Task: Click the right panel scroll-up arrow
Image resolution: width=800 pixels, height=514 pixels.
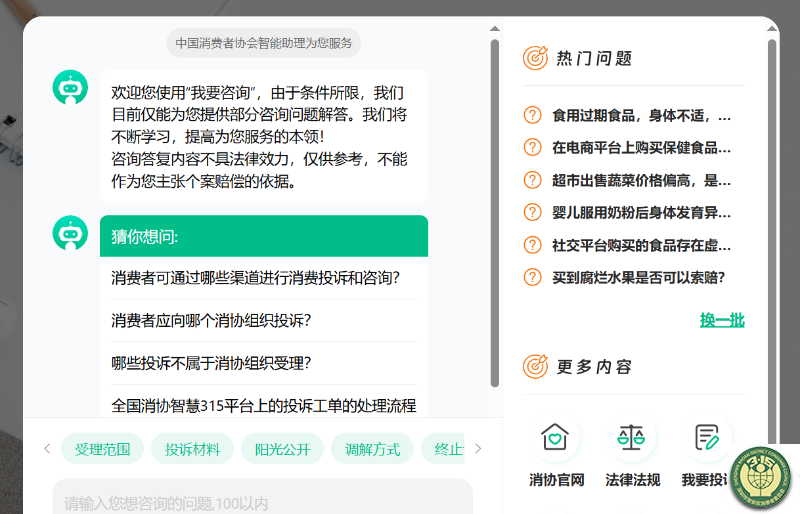Action: pos(772,29)
